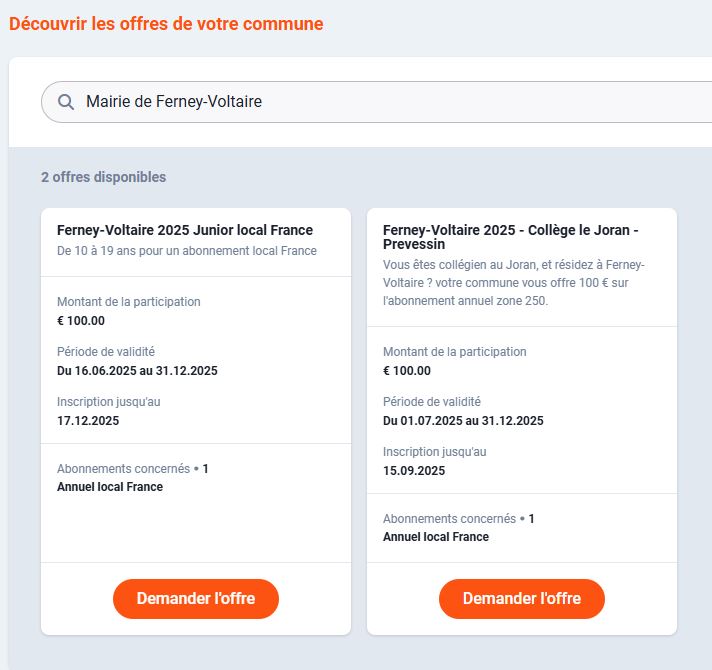This screenshot has width=712, height=670.
Task: Request the Junior local France offer
Action: (x=196, y=598)
